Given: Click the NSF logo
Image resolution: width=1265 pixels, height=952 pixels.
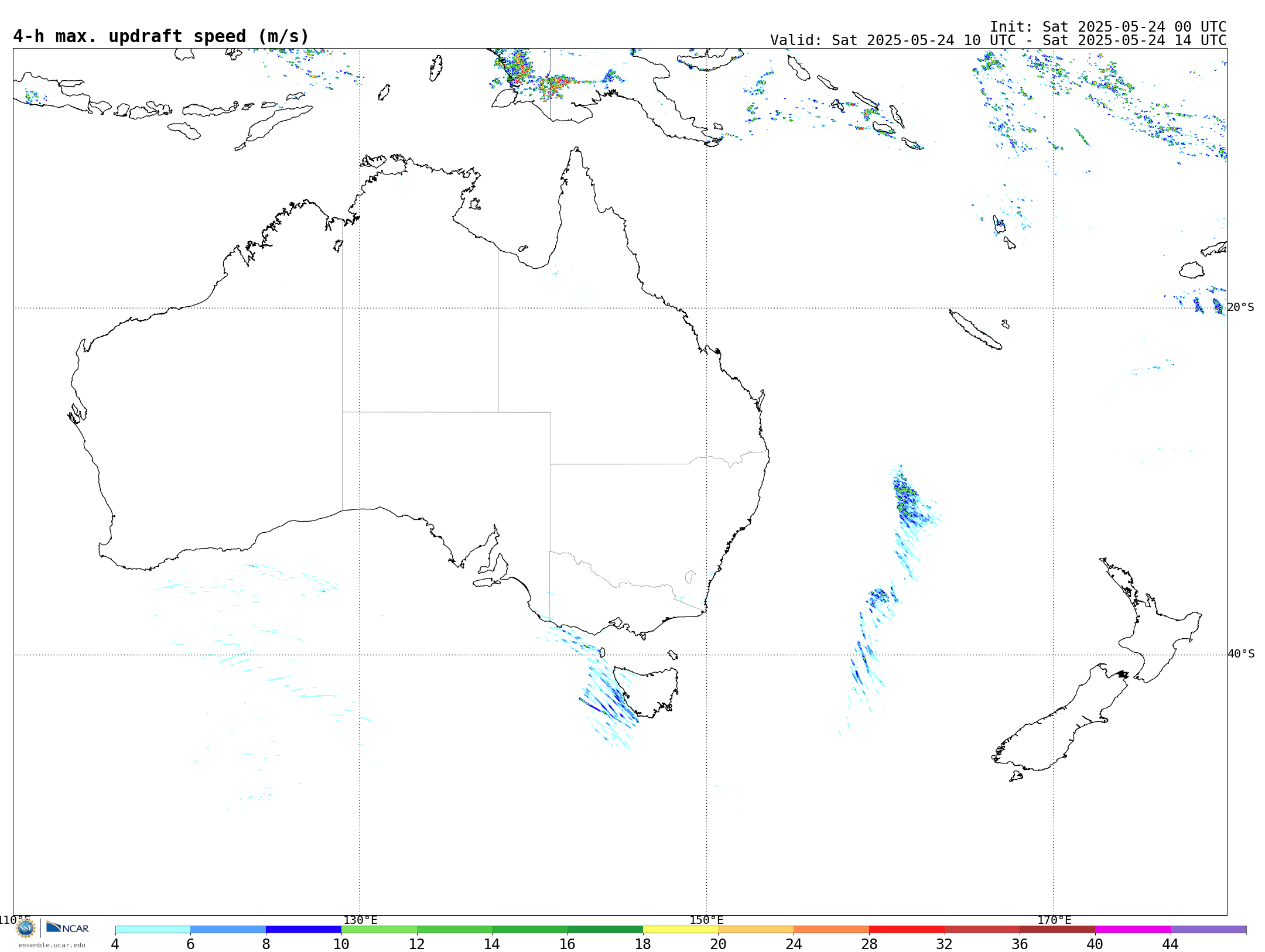Looking at the screenshot, I should (26, 928).
